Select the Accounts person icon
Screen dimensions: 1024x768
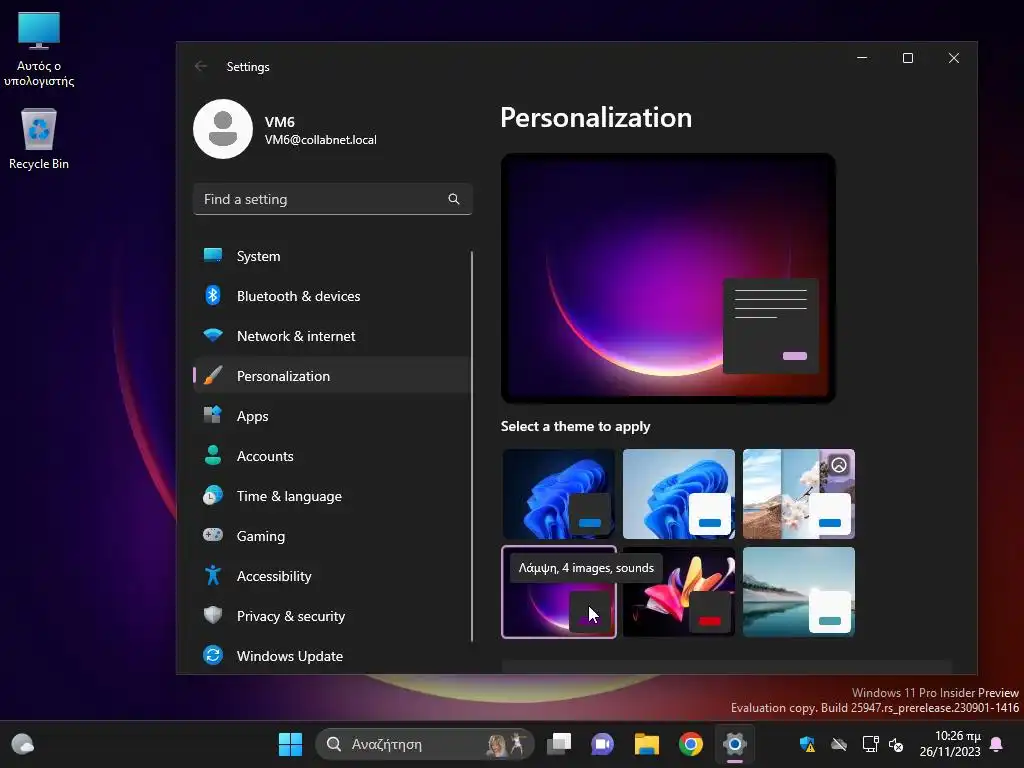[213, 455]
